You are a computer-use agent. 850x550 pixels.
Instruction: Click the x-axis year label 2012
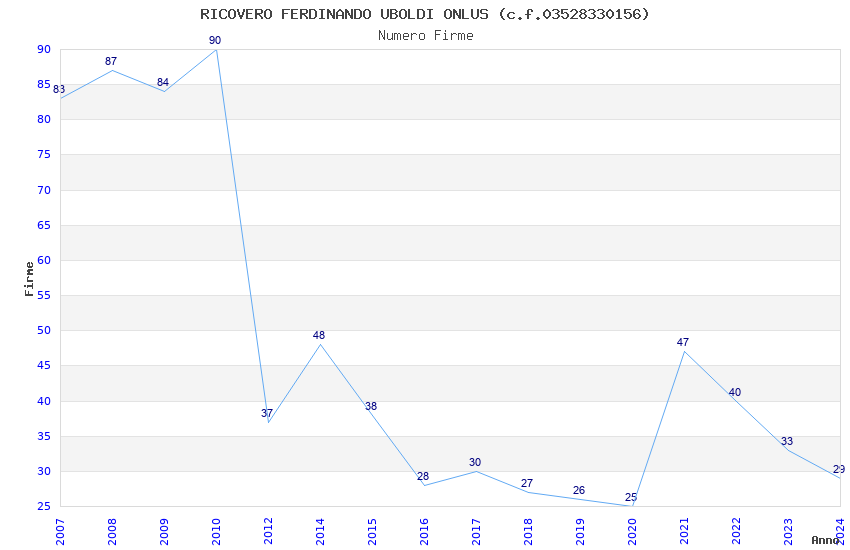click(x=268, y=532)
